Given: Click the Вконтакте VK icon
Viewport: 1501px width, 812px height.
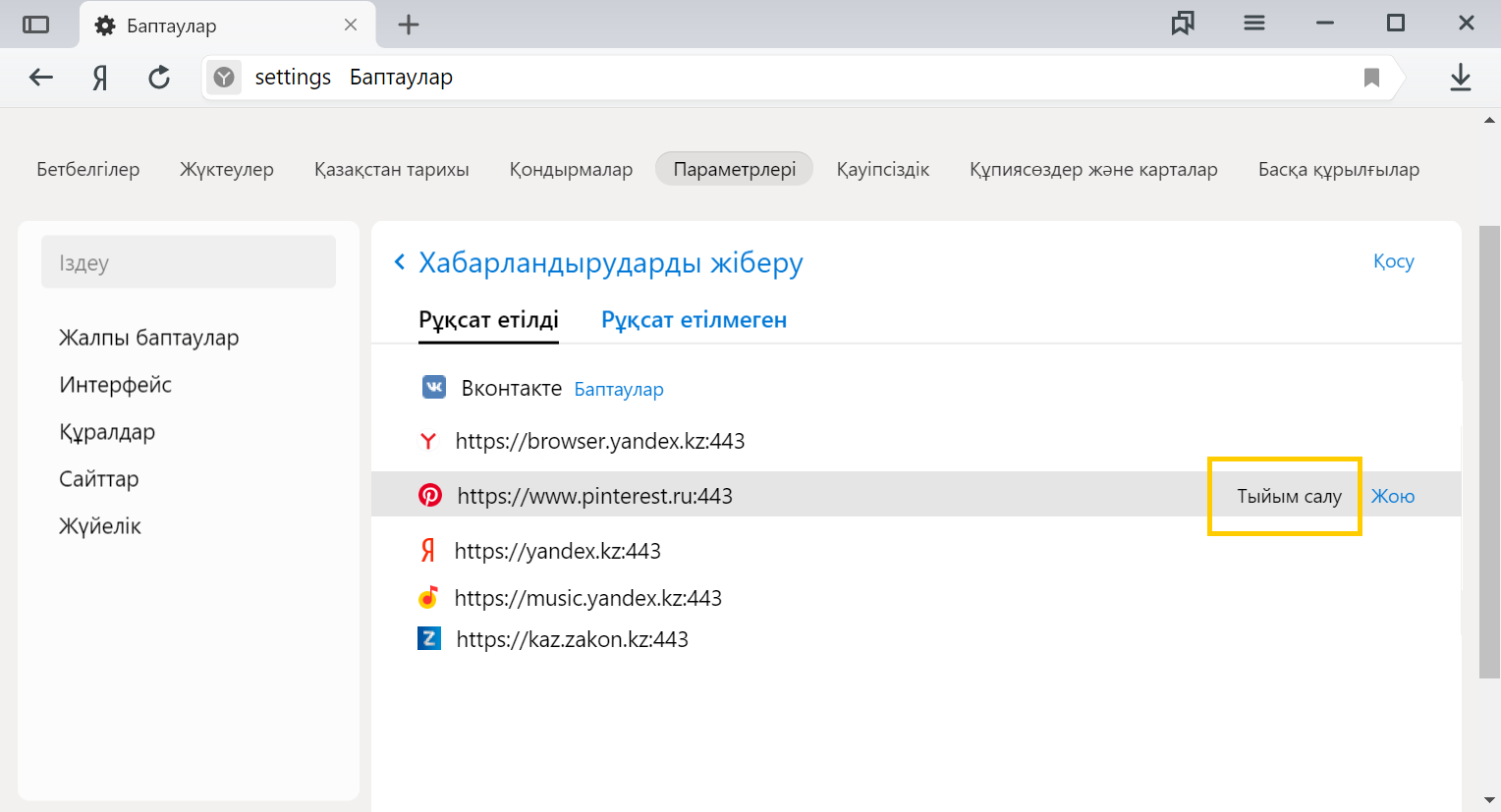Looking at the screenshot, I should tap(434, 387).
